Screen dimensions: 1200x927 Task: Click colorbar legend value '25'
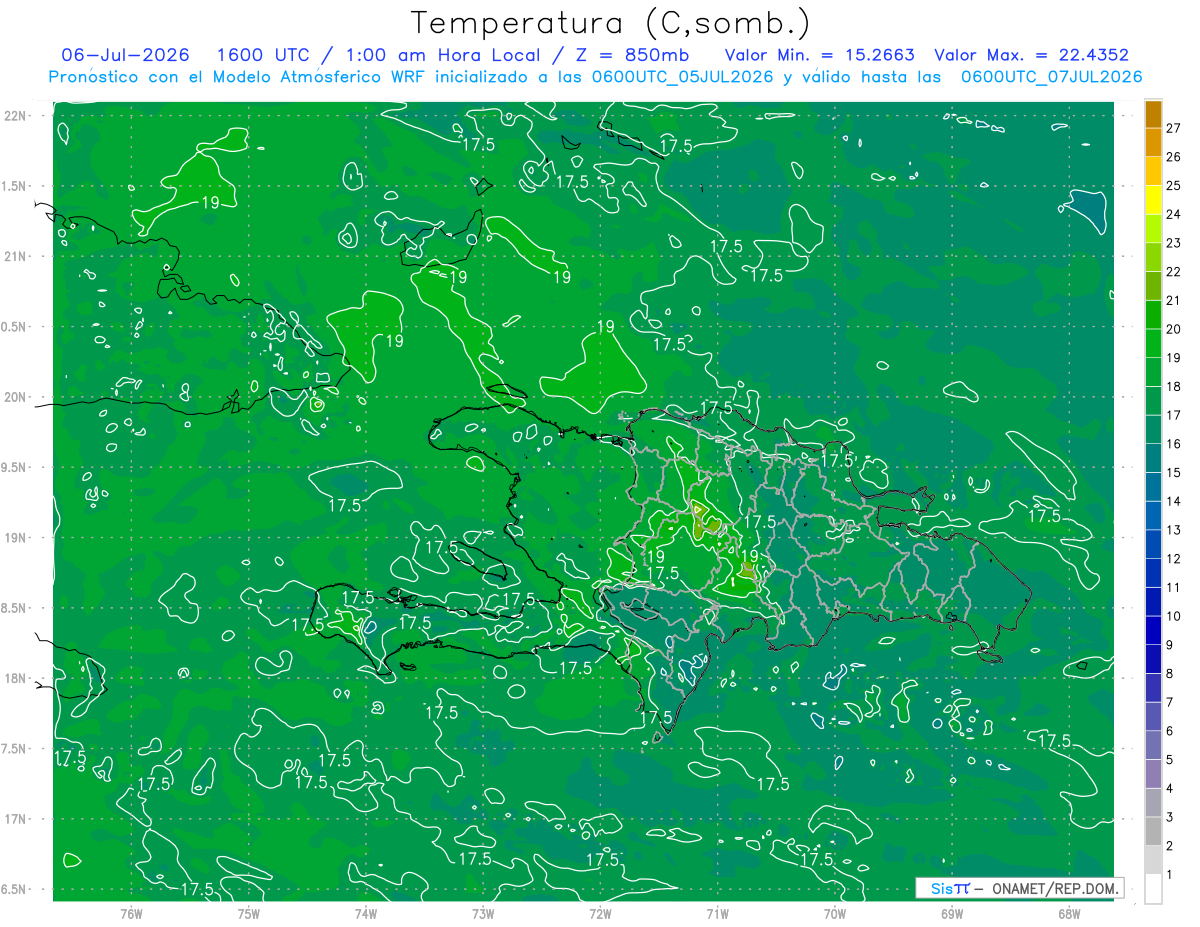(x=1174, y=186)
